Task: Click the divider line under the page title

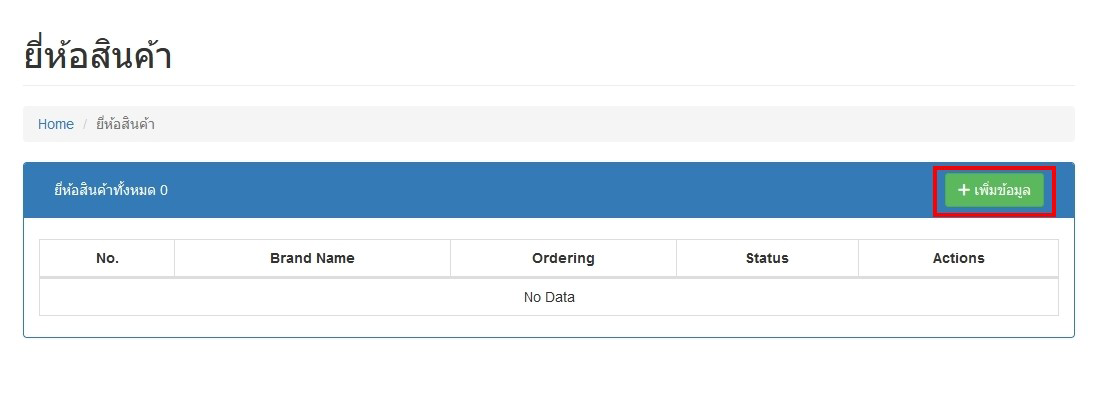Action: click(x=549, y=85)
